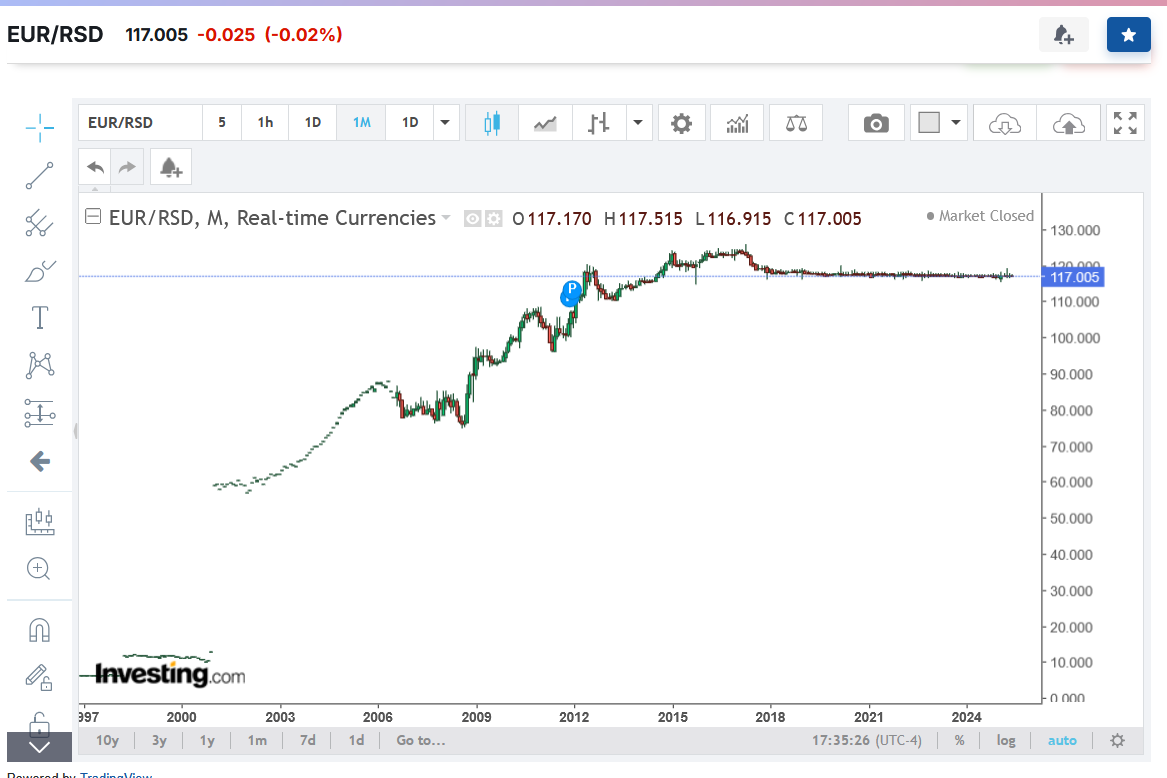Collapse the EUR/RSD legend box
Viewport: 1167px width, 778px height.
click(93, 217)
